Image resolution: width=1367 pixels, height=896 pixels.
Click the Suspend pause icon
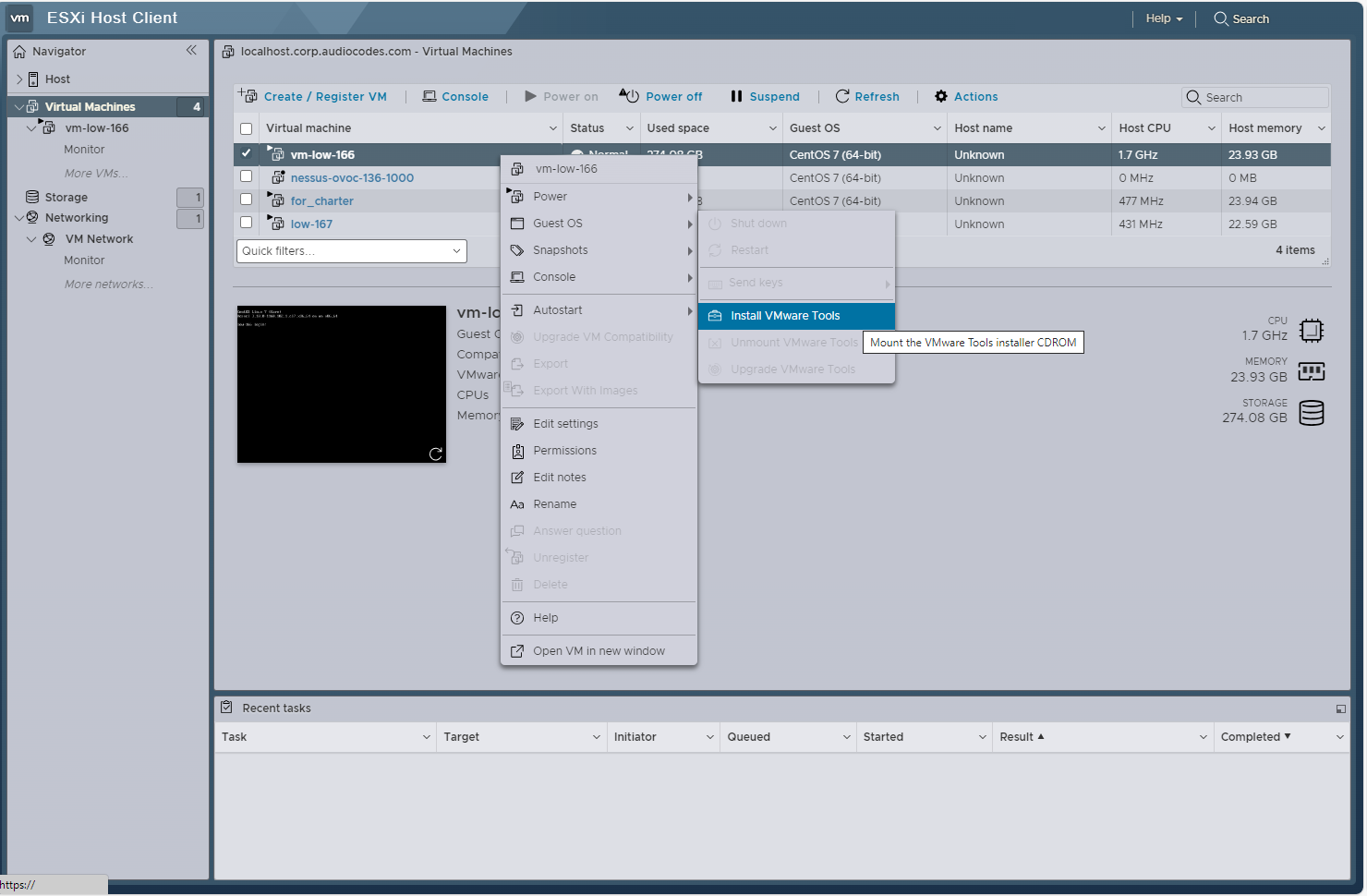pyautogui.click(x=736, y=96)
